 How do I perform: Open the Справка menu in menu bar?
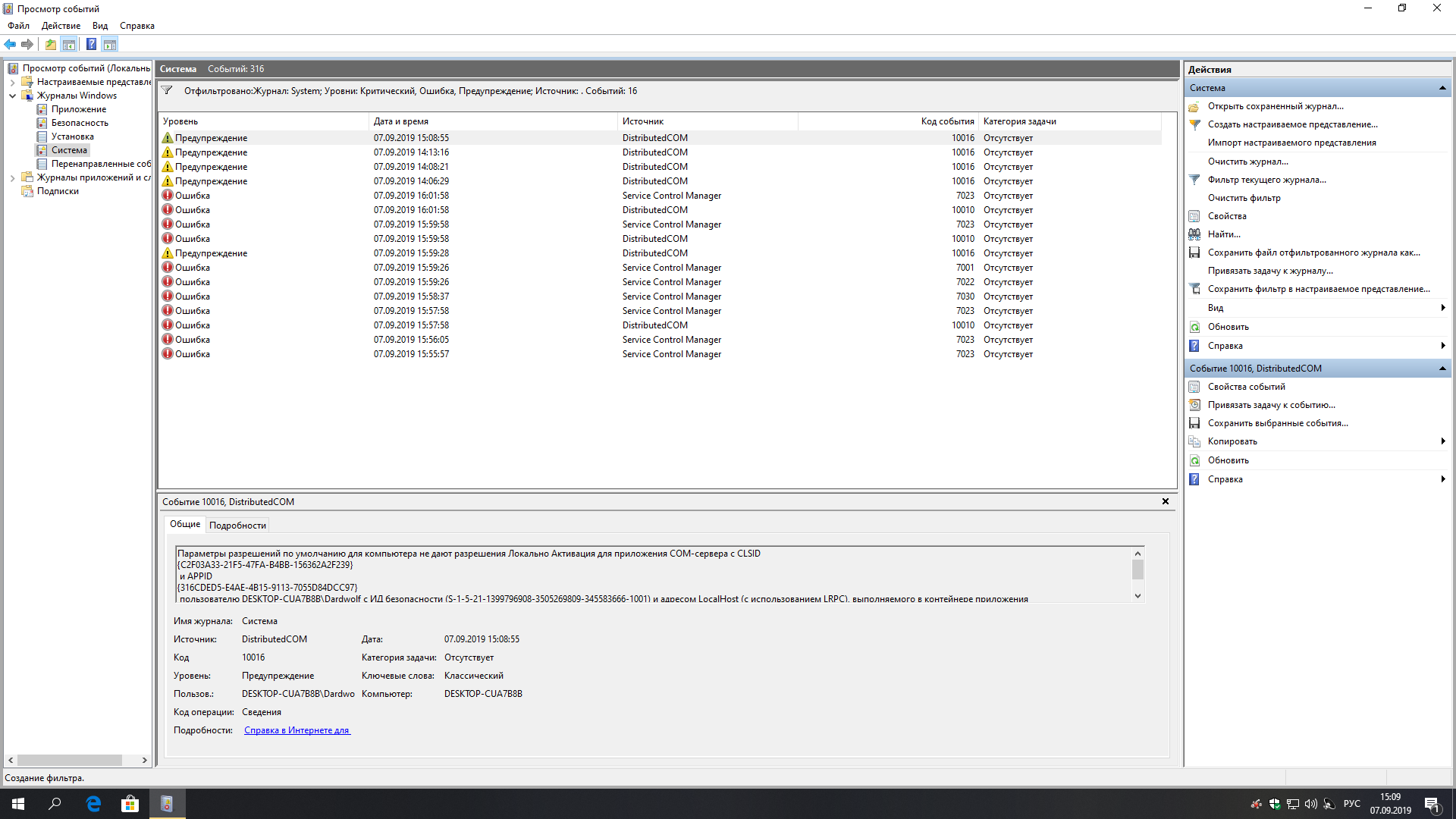pyautogui.click(x=137, y=26)
